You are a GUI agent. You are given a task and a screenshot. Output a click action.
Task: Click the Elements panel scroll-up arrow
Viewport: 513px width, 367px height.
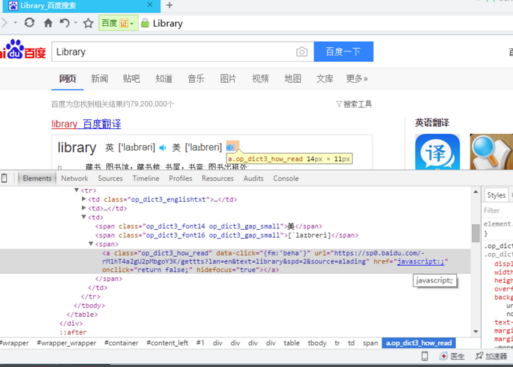pyautogui.click(x=476, y=192)
